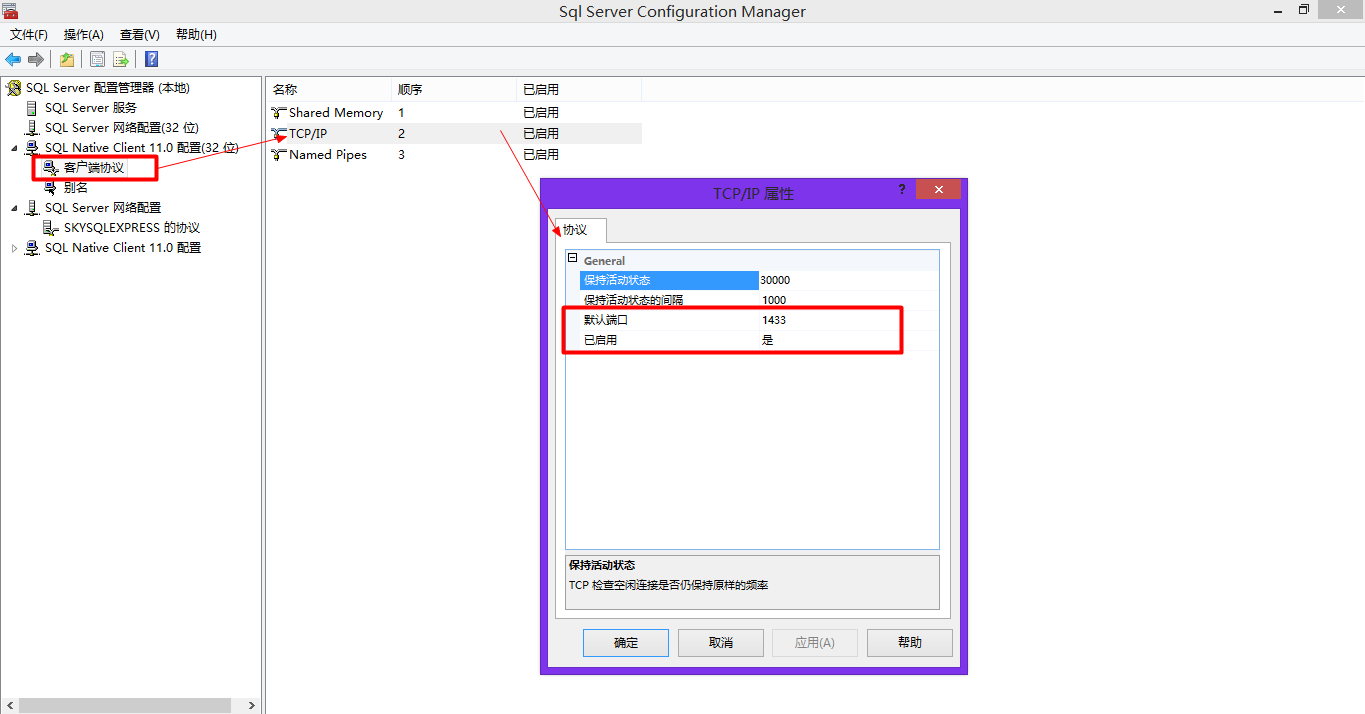Expand the collapsed SQL Native Client 11.0 配置 node
This screenshot has width=1365, height=714.
point(14,248)
